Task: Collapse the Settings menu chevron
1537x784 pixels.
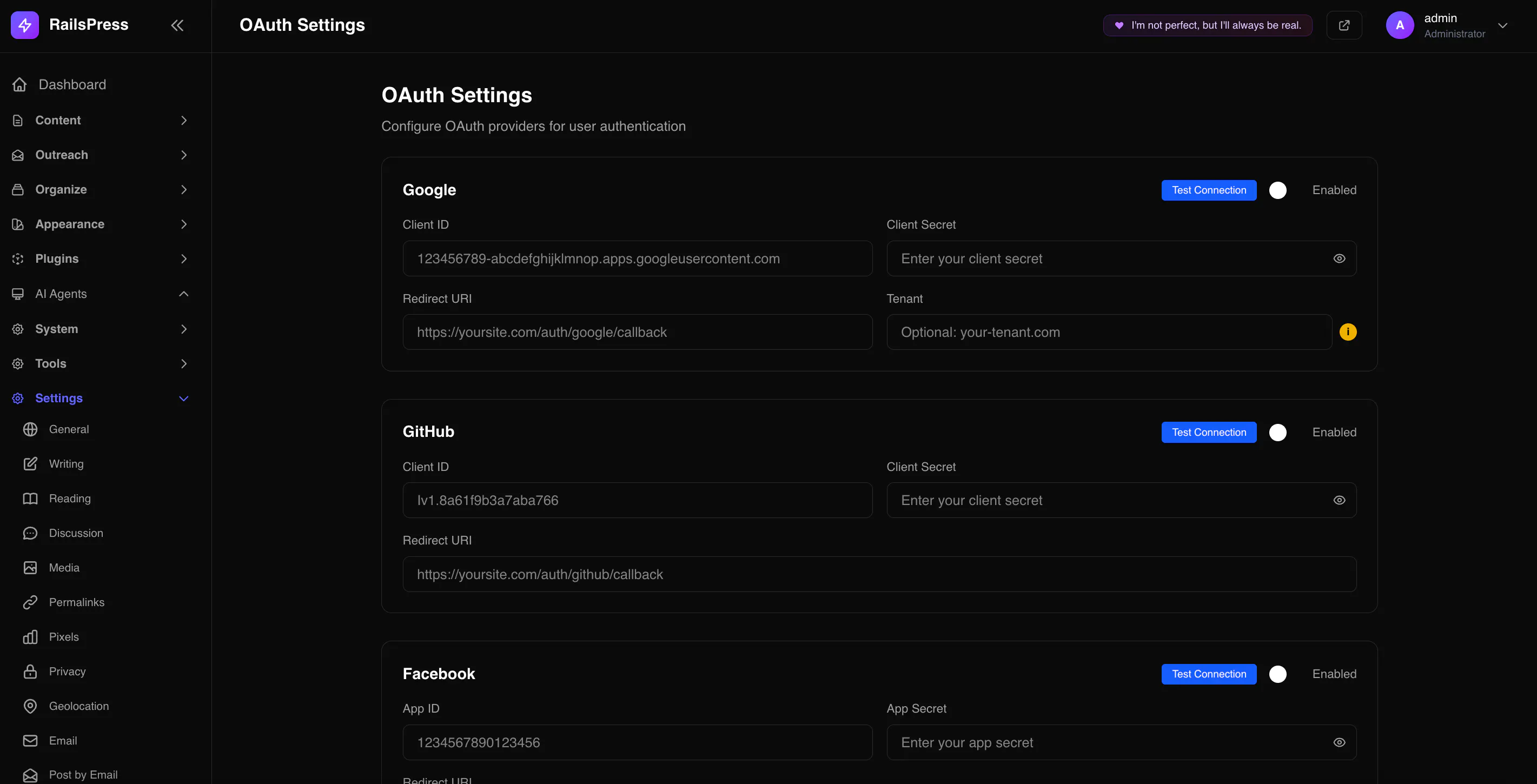Action: (x=184, y=398)
